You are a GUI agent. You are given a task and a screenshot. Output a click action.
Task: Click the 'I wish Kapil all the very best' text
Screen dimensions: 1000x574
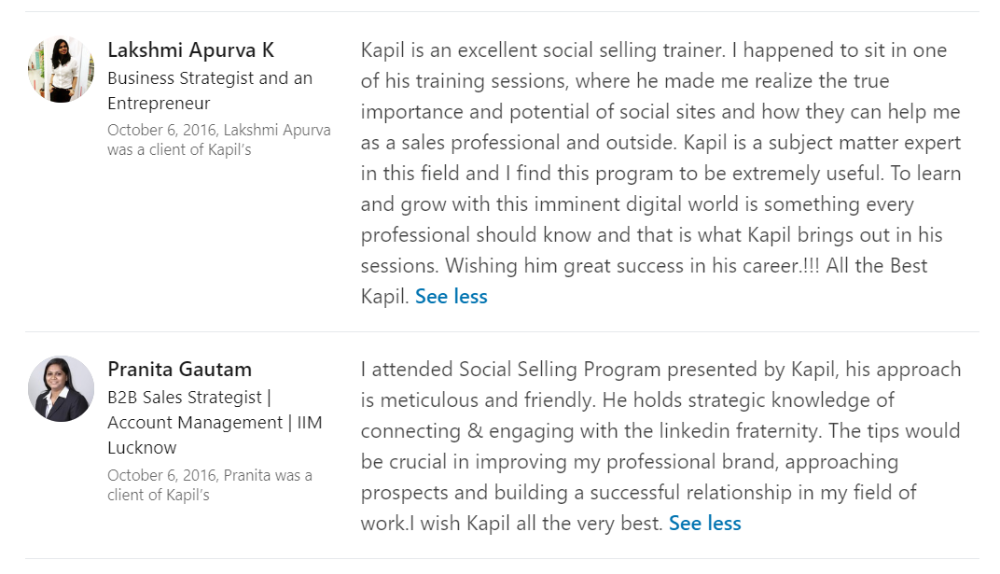point(536,524)
